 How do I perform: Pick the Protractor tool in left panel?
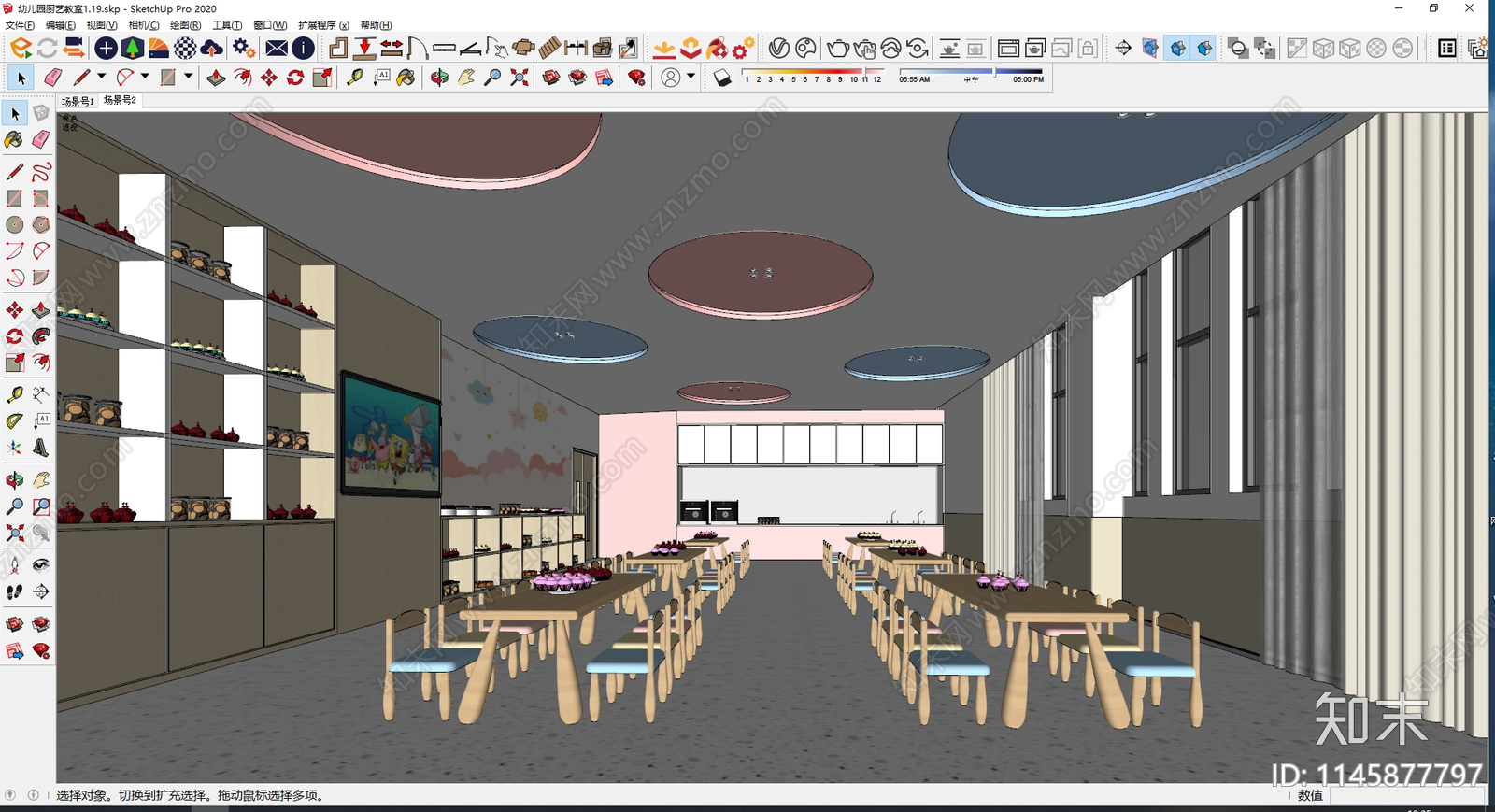coord(14,420)
